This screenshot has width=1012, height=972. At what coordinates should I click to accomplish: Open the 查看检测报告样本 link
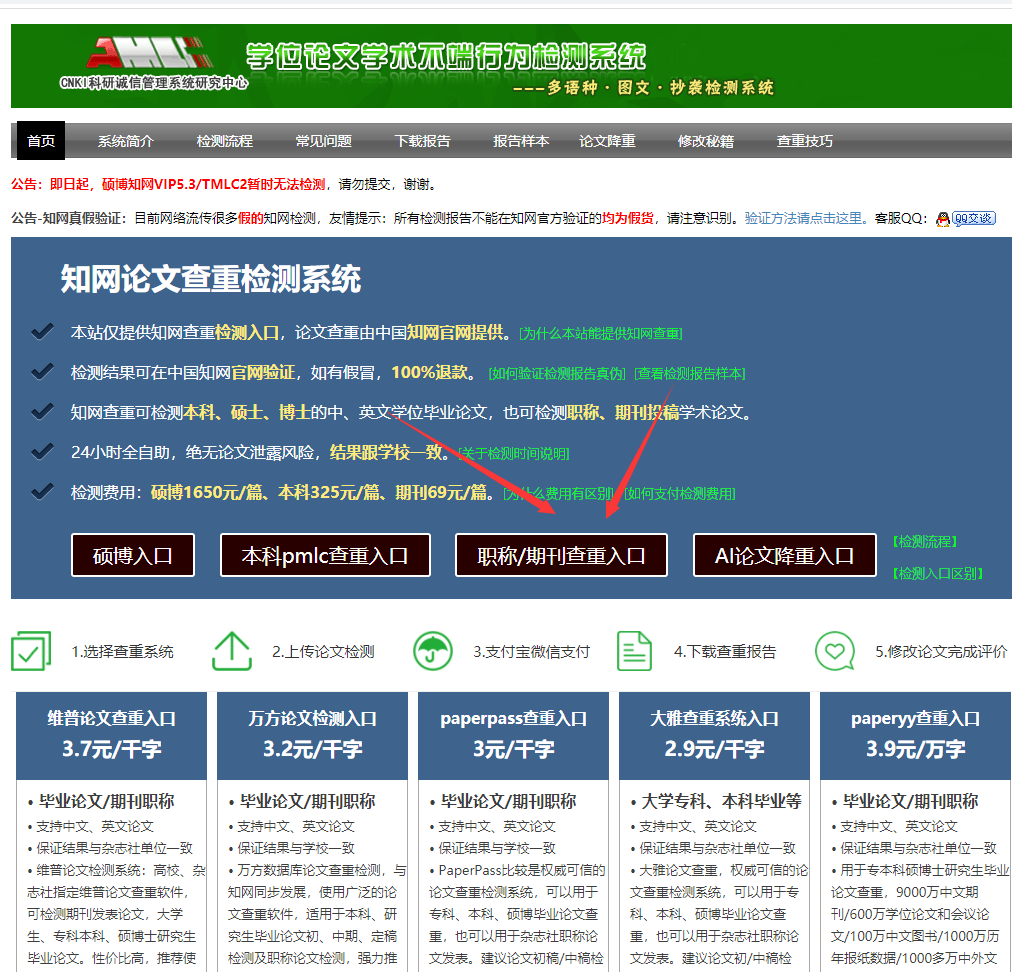point(690,374)
